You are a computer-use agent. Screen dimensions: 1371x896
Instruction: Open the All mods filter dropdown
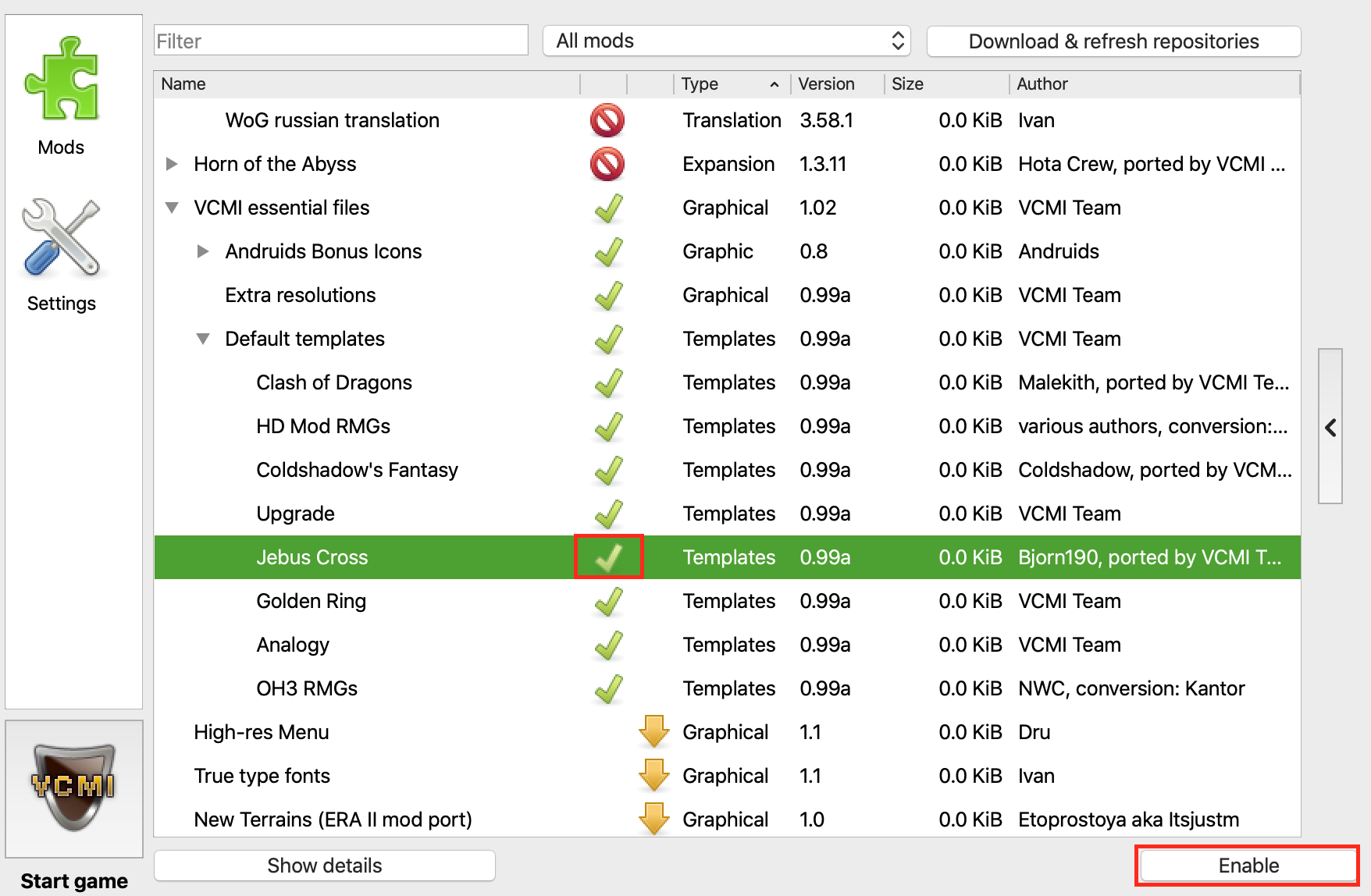[727, 41]
